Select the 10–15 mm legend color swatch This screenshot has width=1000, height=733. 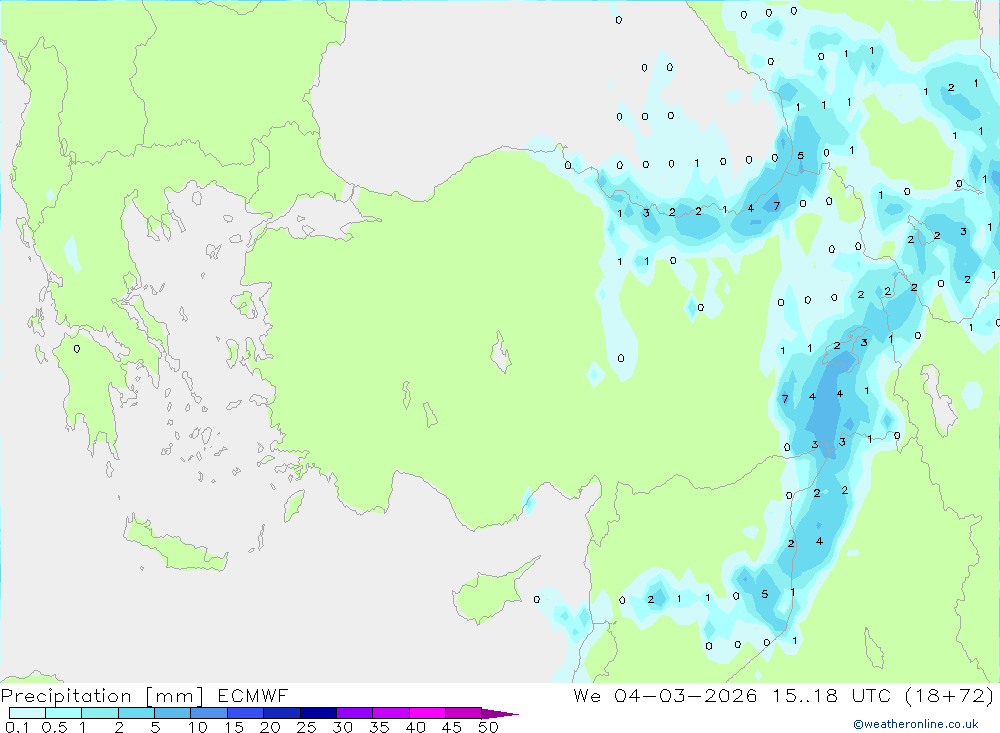(x=209, y=713)
